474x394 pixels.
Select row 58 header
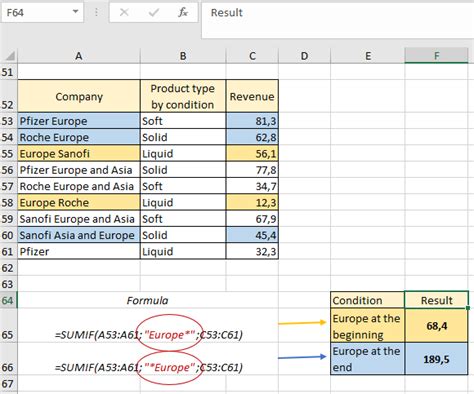(8, 203)
